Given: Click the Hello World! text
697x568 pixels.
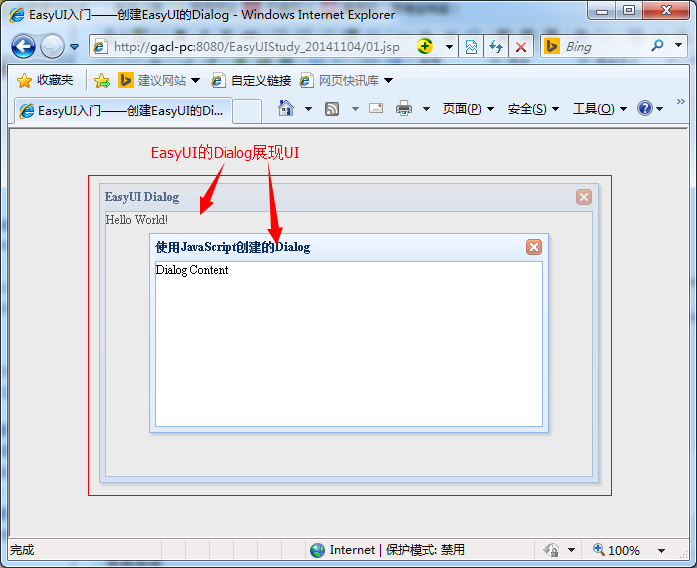Looking at the screenshot, I should [x=136, y=220].
